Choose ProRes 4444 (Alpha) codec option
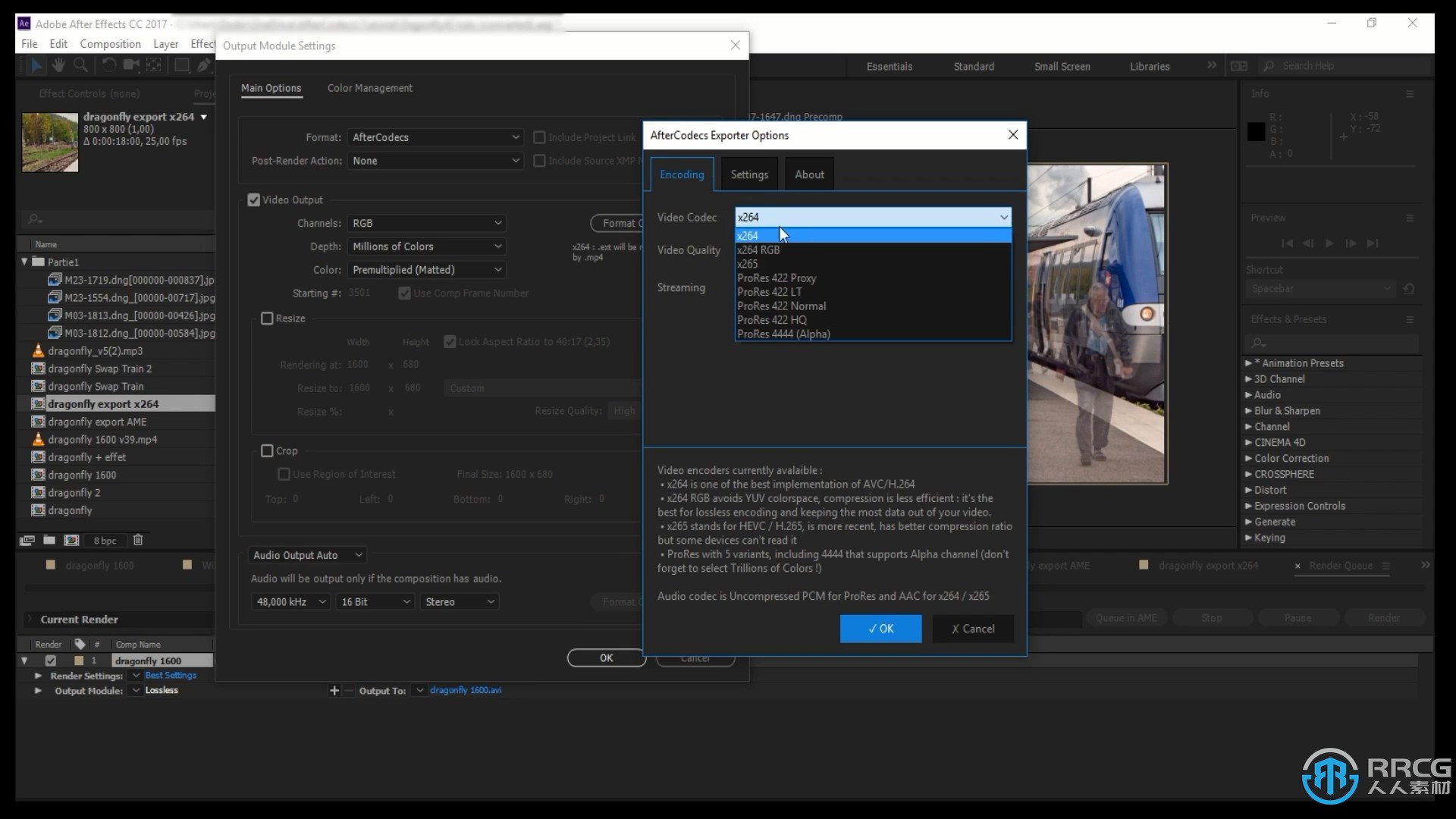 tap(873, 334)
